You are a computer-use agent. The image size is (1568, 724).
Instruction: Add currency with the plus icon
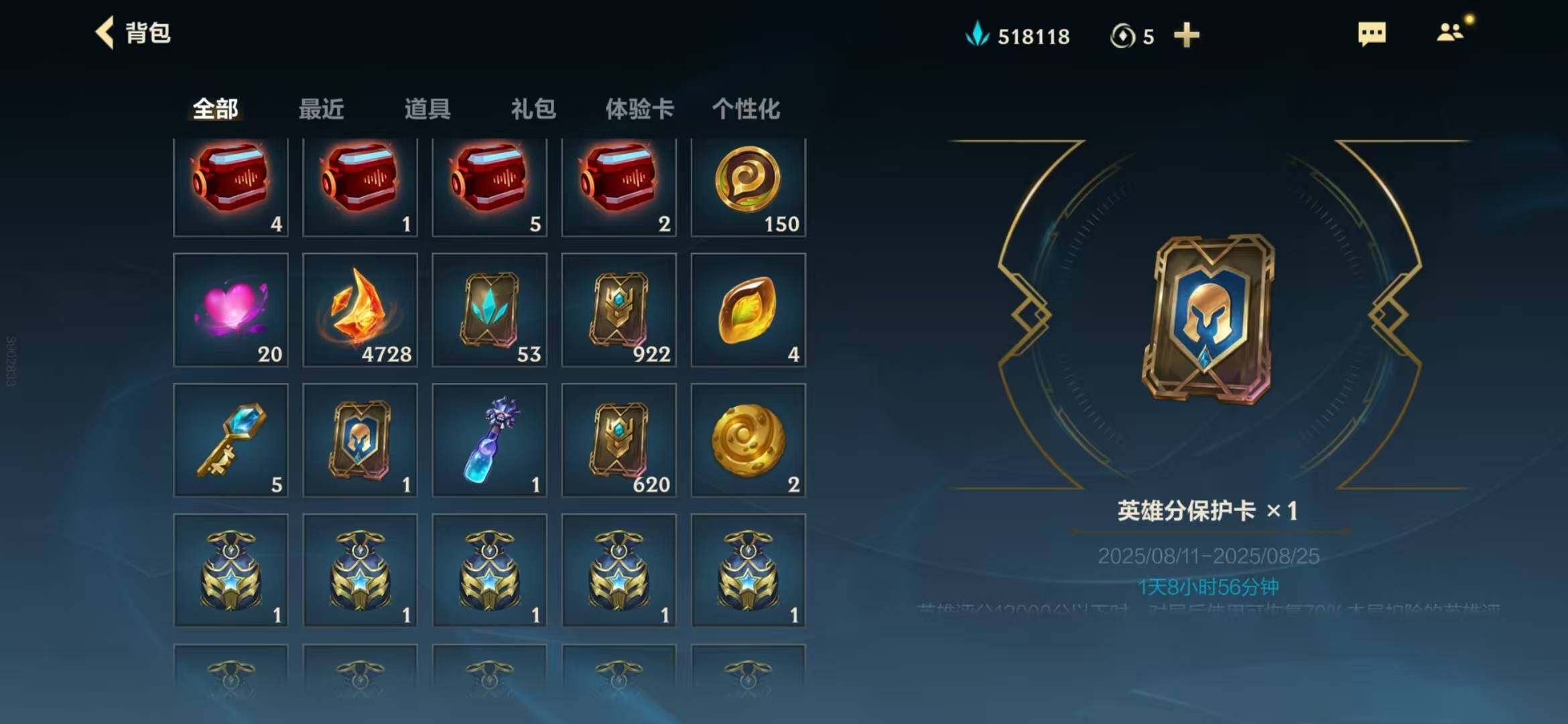[1186, 35]
